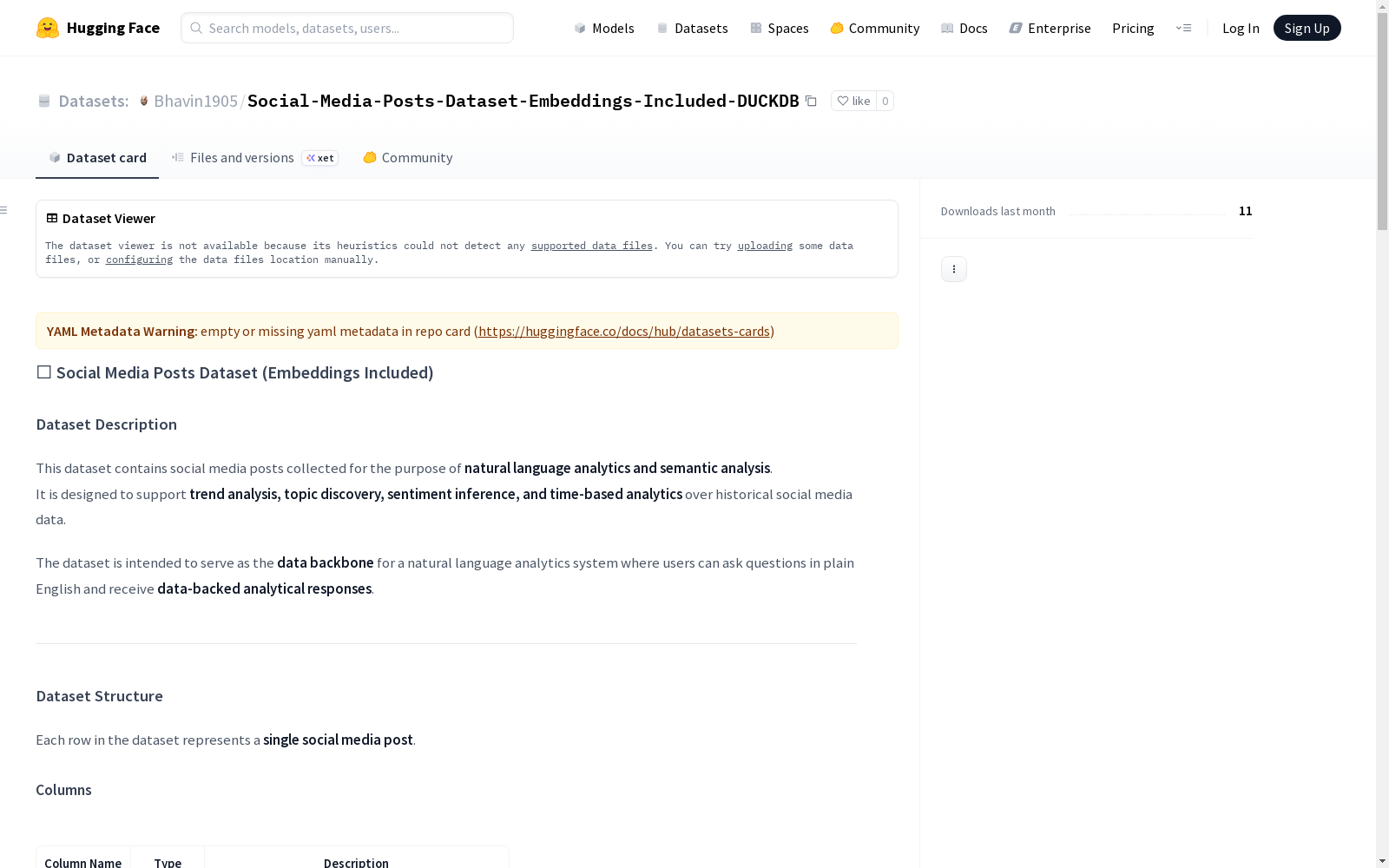Click the xet badge

pyautogui.click(x=319, y=158)
